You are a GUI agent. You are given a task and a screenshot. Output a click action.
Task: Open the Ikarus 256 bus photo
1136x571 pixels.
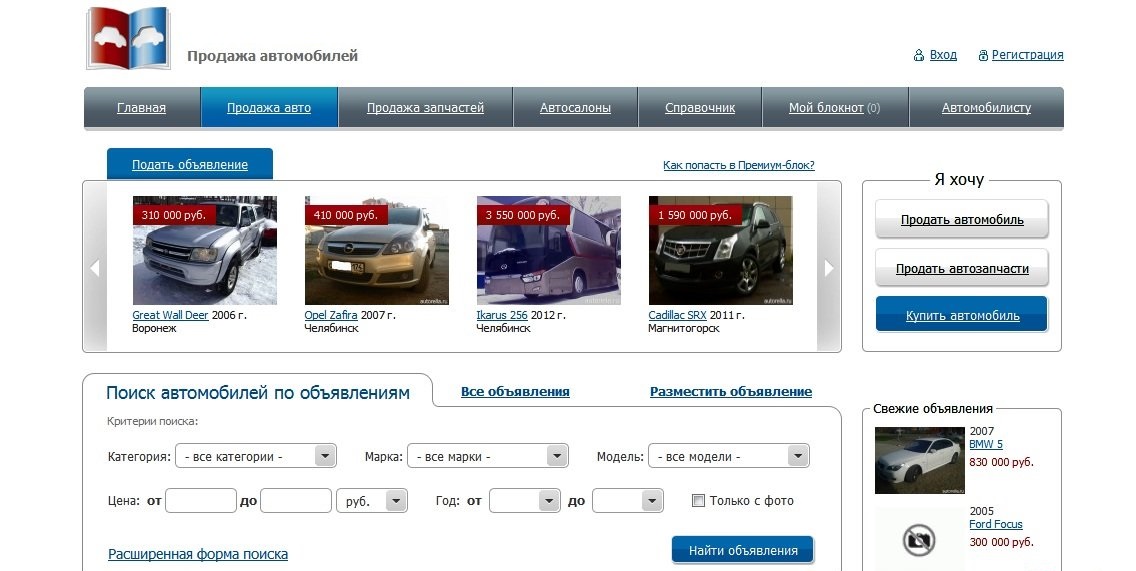coord(548,251)
